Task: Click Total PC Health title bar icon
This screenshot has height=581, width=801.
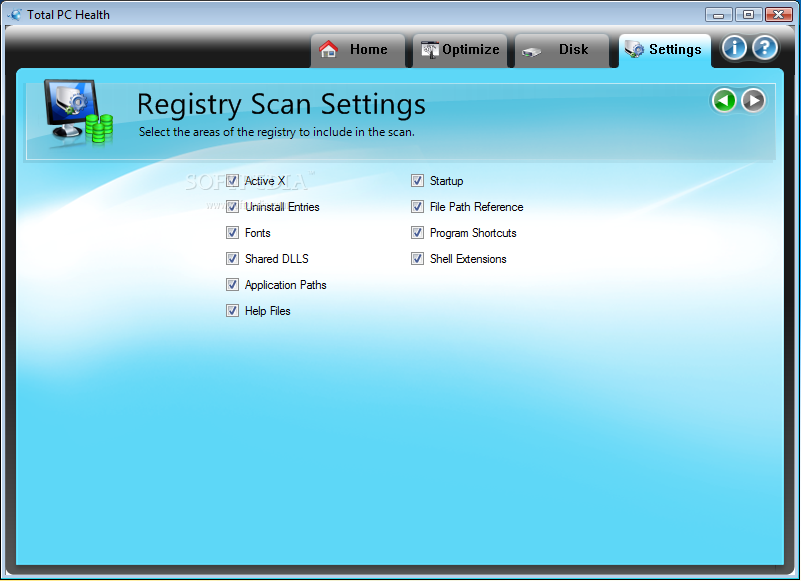Action: click(x=16, y=14)
